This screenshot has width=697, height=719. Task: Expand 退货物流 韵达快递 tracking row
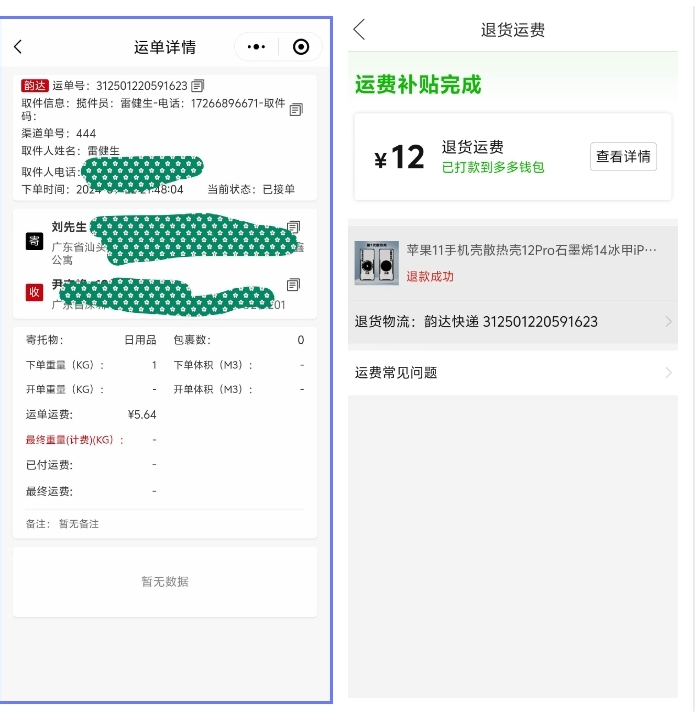pos(513,321)
